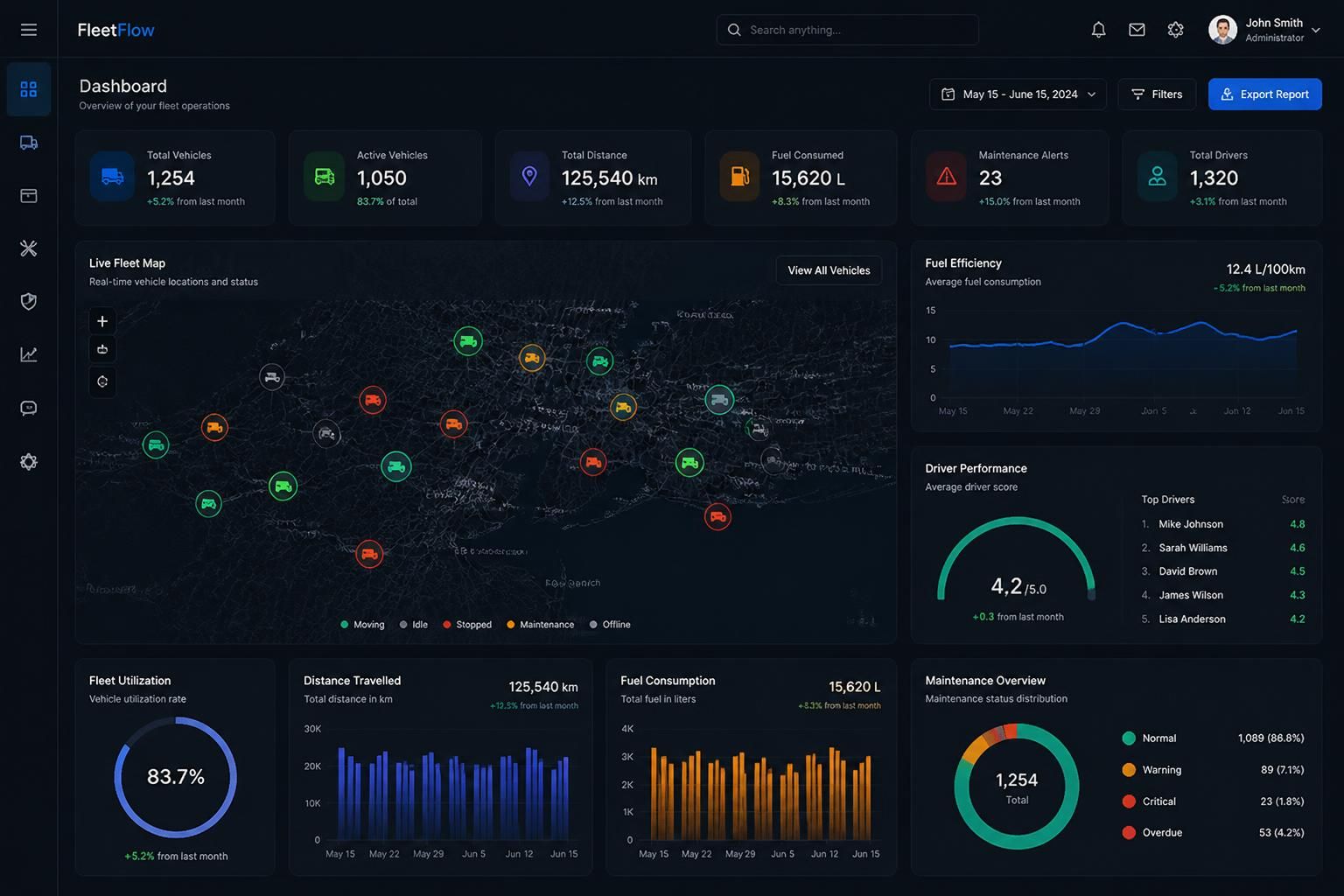Click the 1,320 Total Drivers value

coord(1214,178)
